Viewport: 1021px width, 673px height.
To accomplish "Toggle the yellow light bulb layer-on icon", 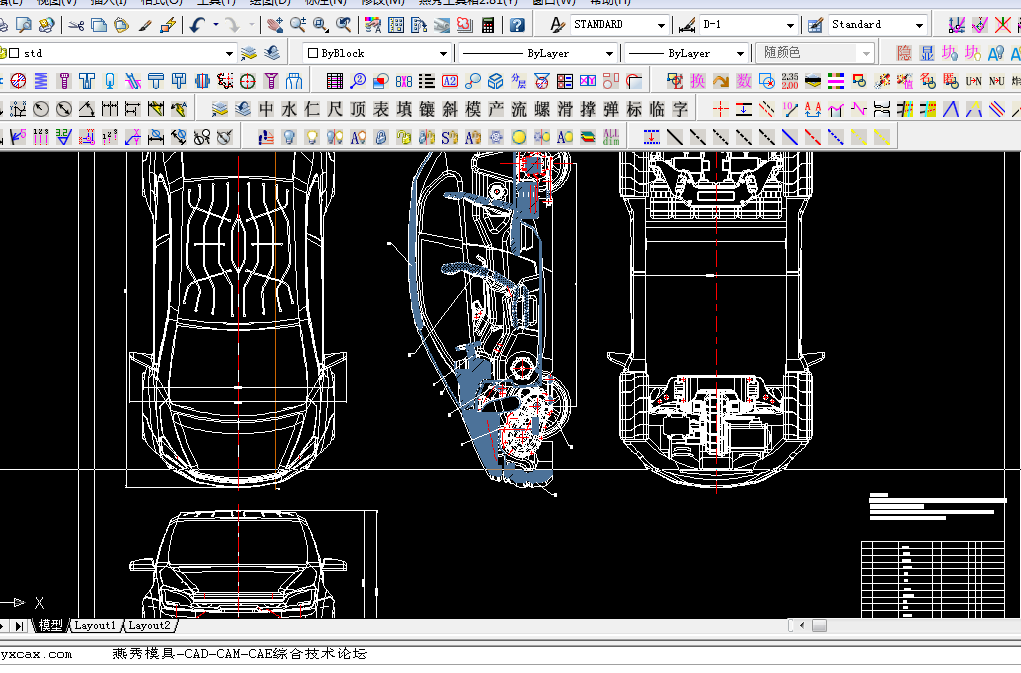I will [312, 137].
